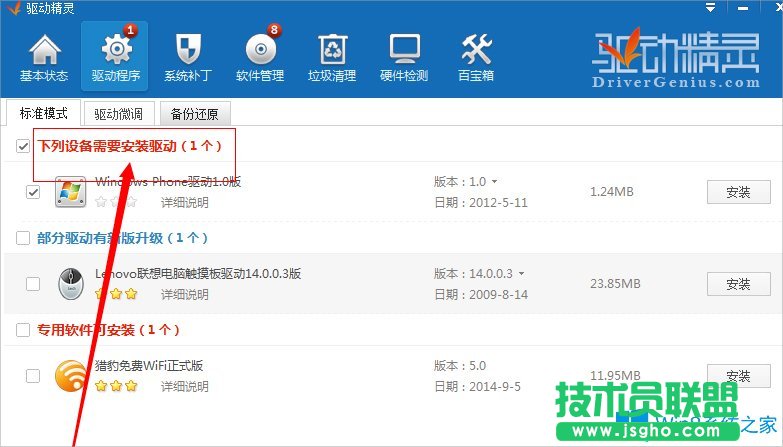The image size is (783, 447).
Task: Click the 下列设备需要安装驱动 heading
Action: 130,146
